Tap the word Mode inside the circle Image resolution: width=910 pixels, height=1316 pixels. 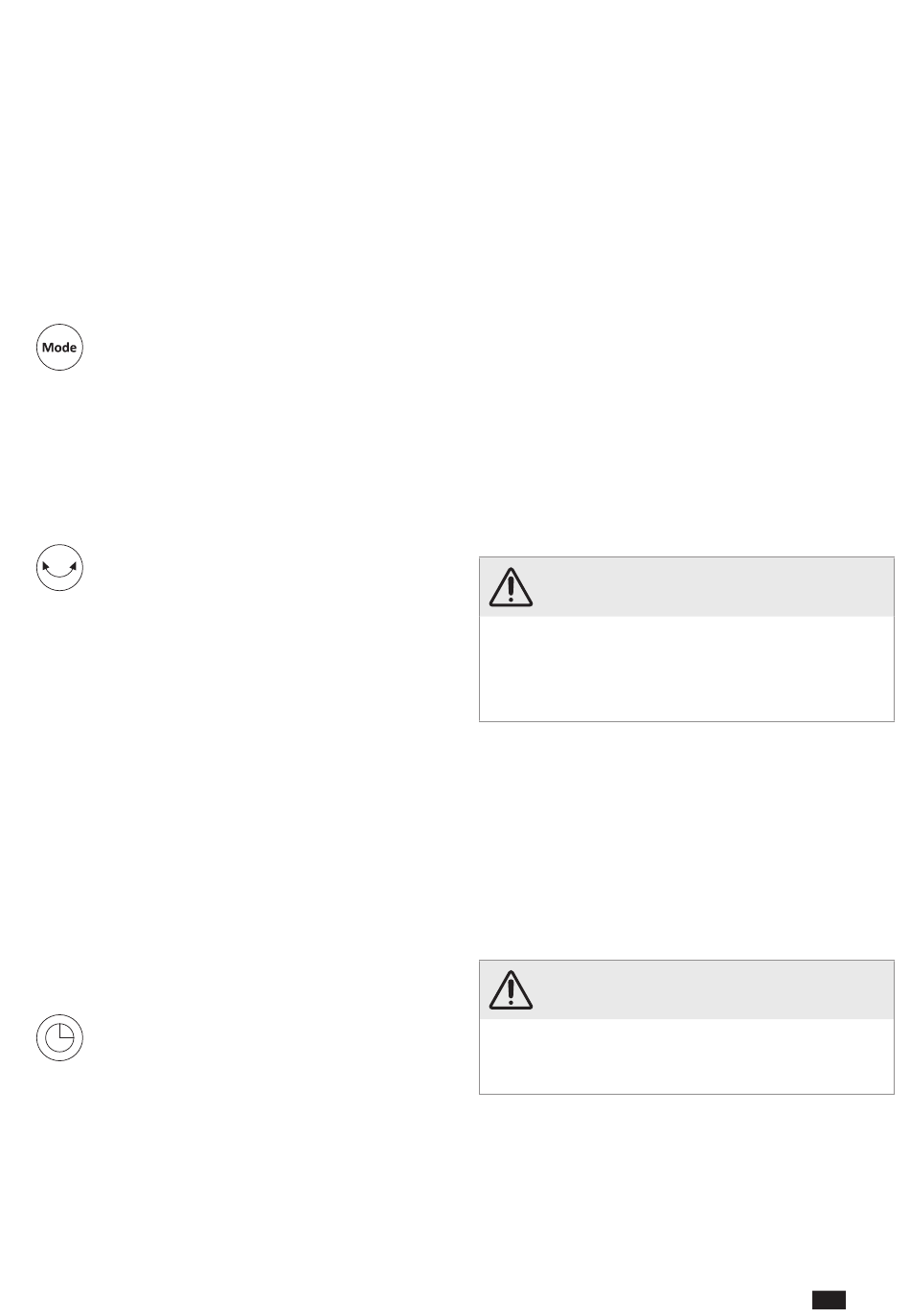59,348
